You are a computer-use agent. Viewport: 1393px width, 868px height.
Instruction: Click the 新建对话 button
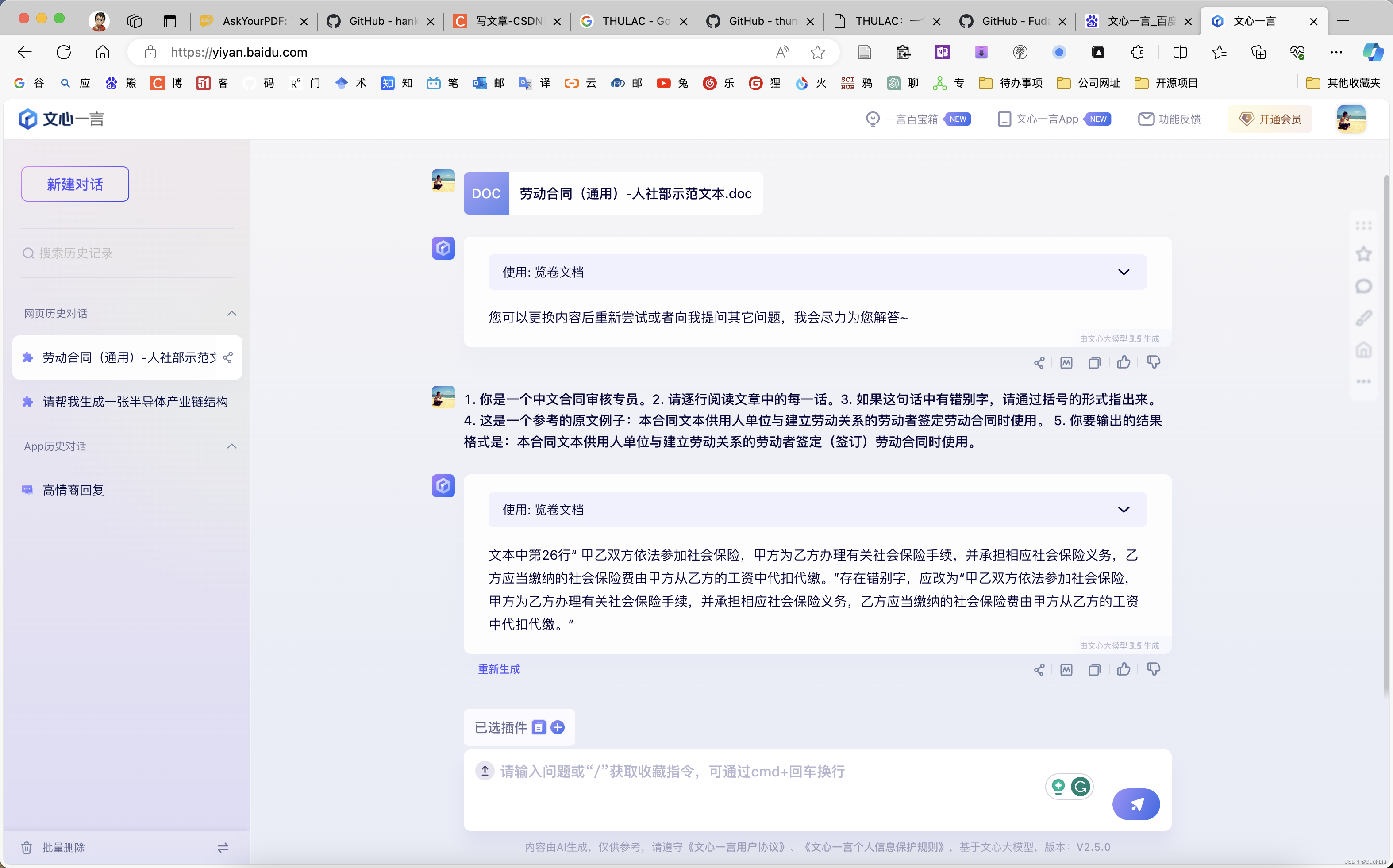pyautogui.click(x=75, y=184)
